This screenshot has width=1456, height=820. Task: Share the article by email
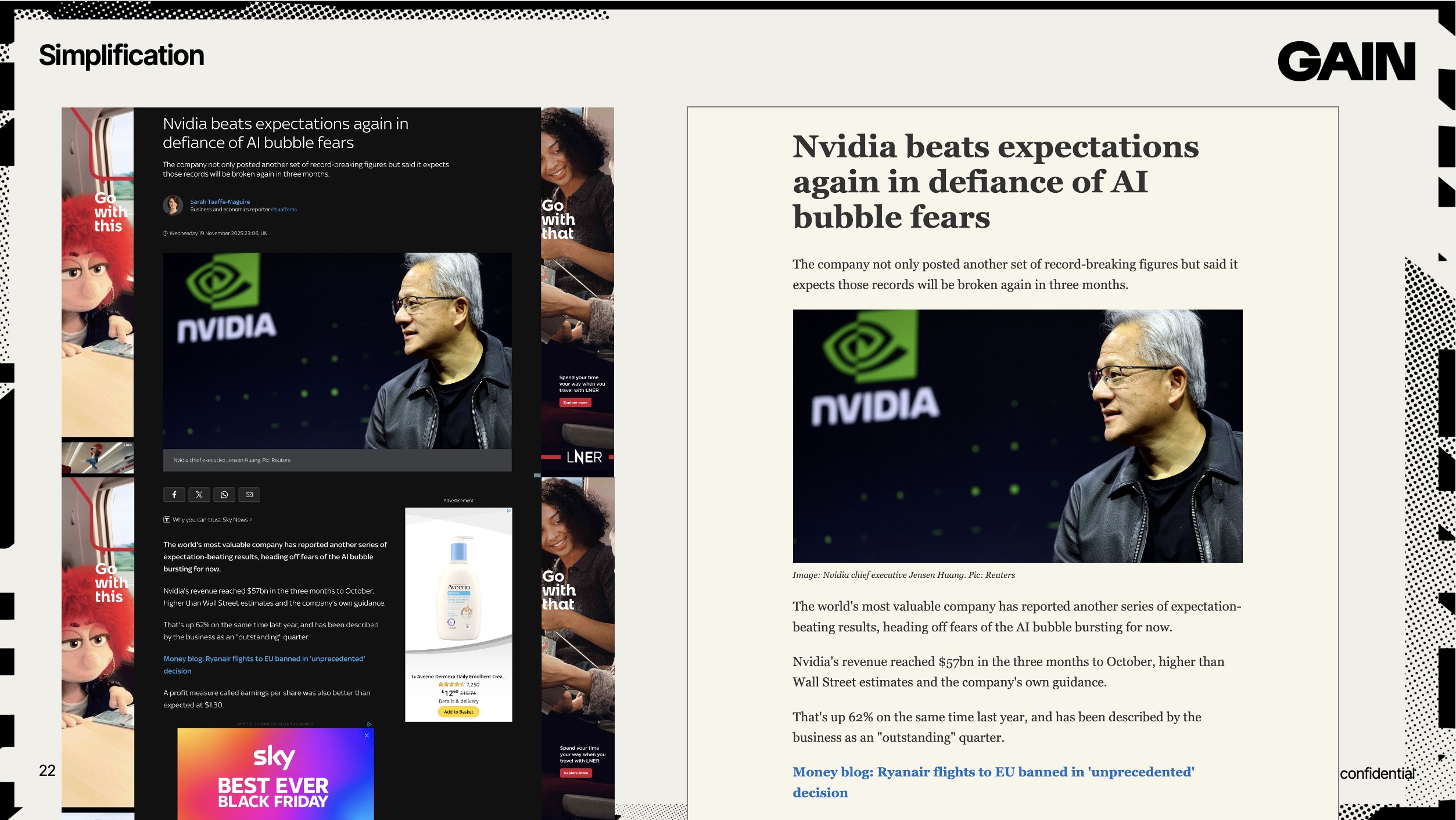[249, 495]
